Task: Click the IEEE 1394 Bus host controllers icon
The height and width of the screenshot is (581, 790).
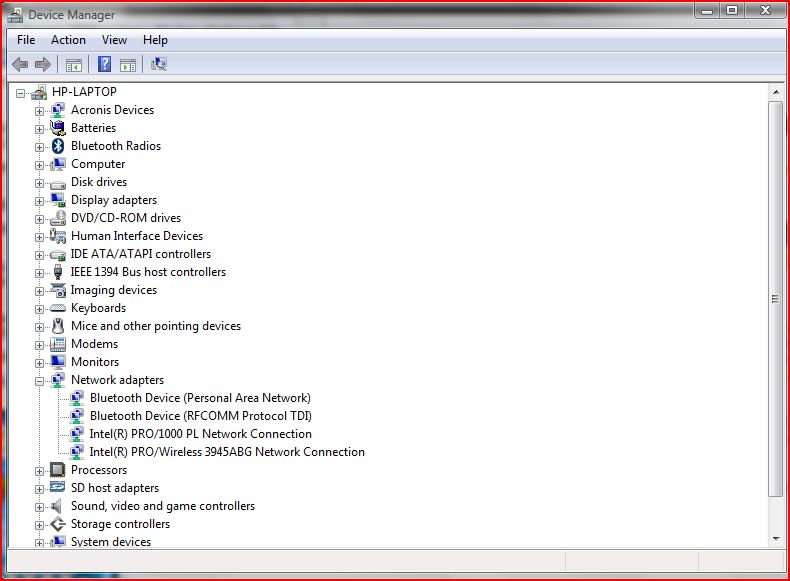Action: (58, 272)
